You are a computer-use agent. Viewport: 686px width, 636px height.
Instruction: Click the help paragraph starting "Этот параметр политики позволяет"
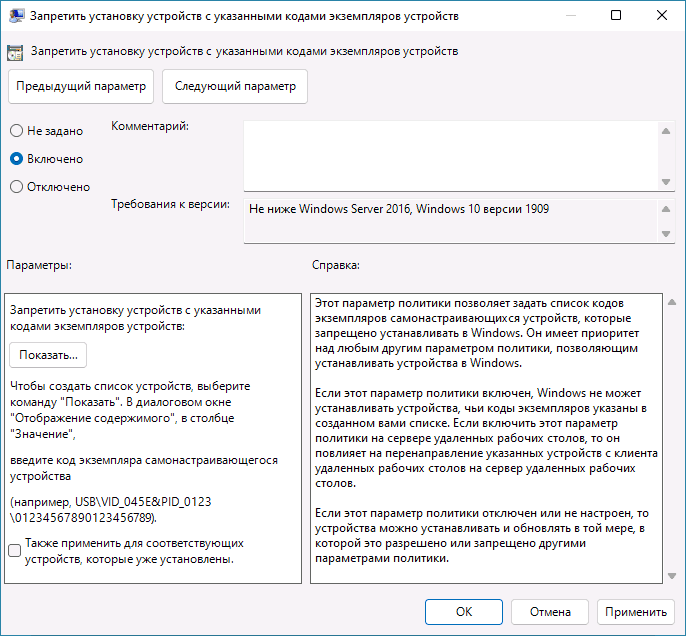[477, 333]
